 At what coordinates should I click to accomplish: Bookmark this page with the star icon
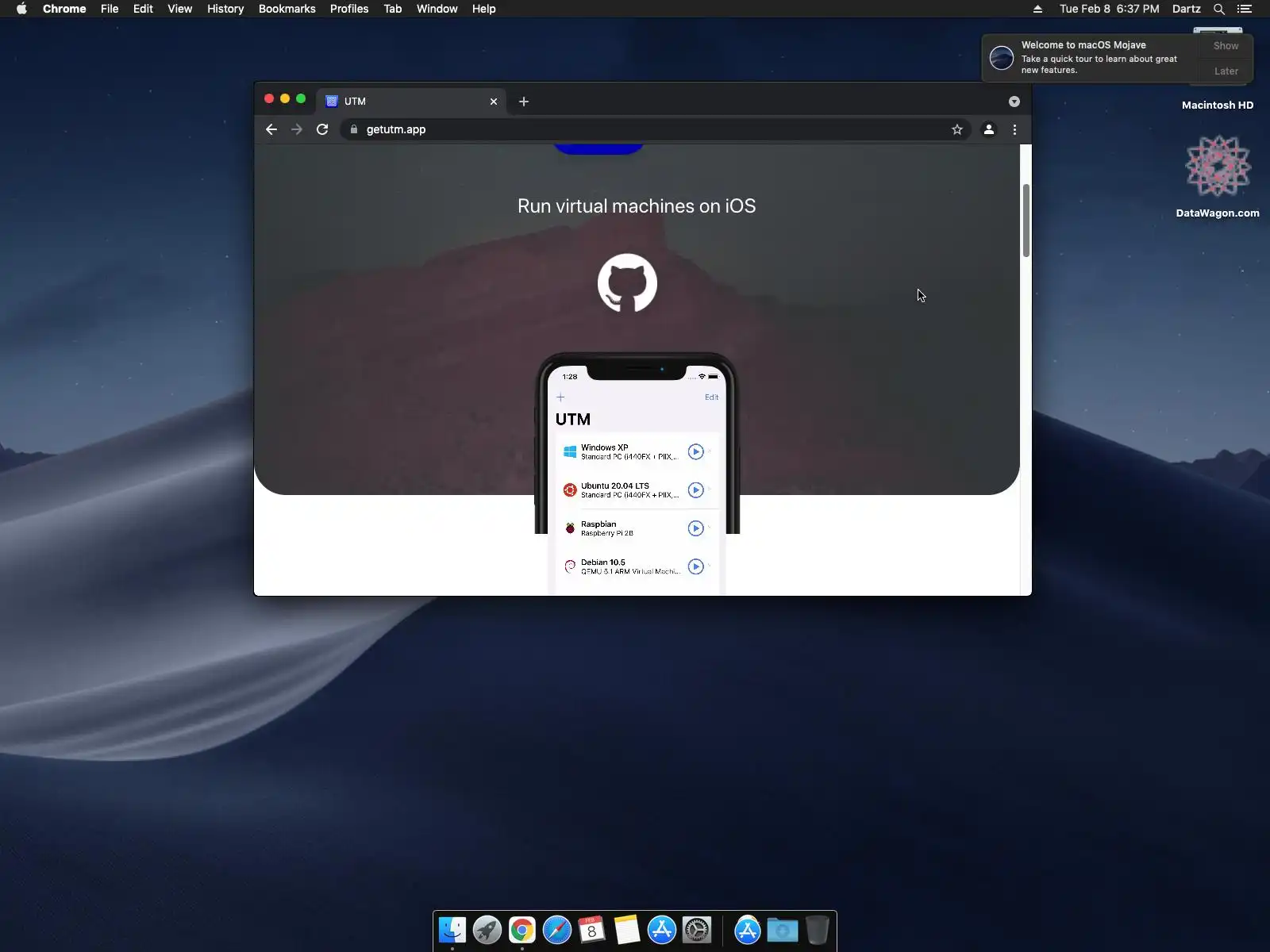coord(957,129)
